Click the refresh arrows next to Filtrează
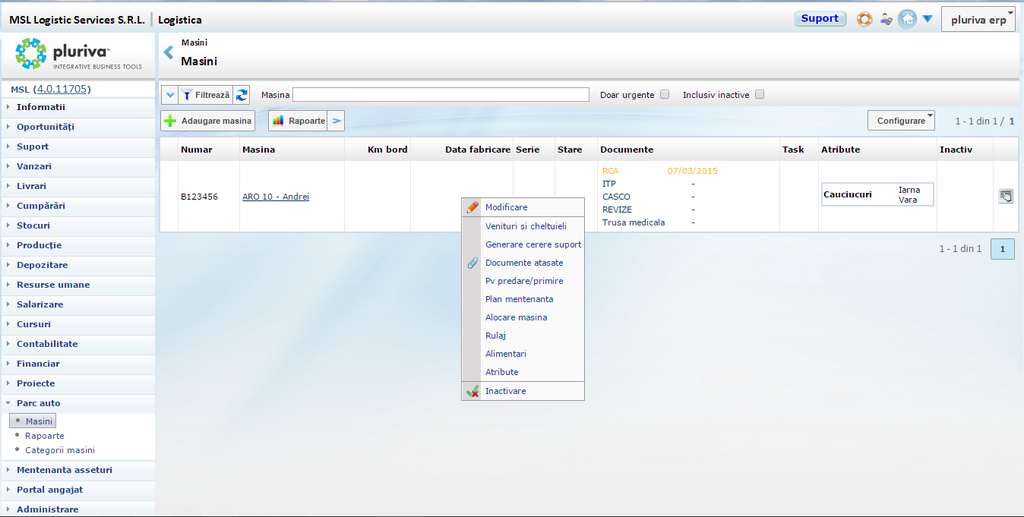This screenshot has width=1024, height=517. 242,95
